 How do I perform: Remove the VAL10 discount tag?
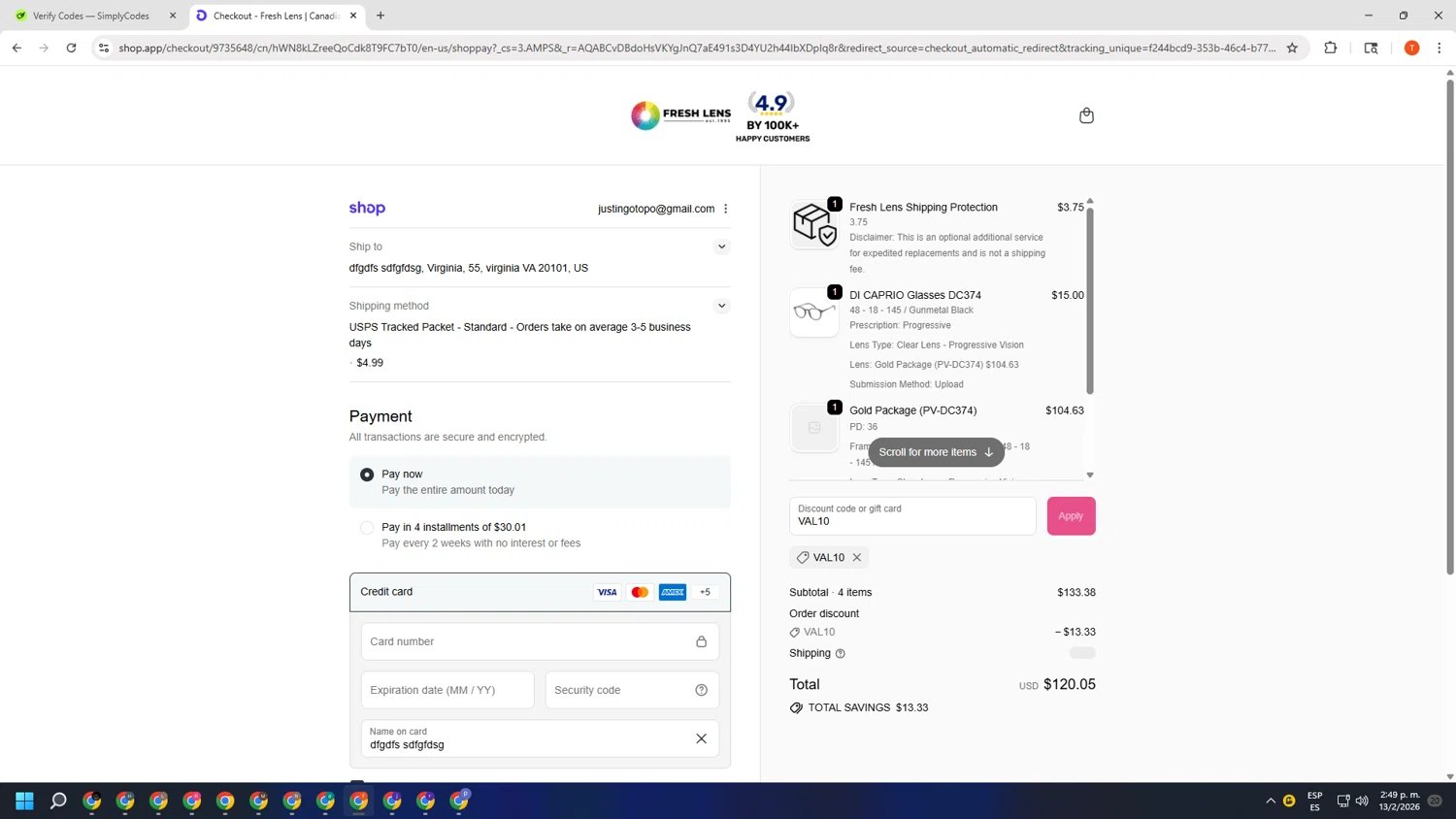(857, 557)
